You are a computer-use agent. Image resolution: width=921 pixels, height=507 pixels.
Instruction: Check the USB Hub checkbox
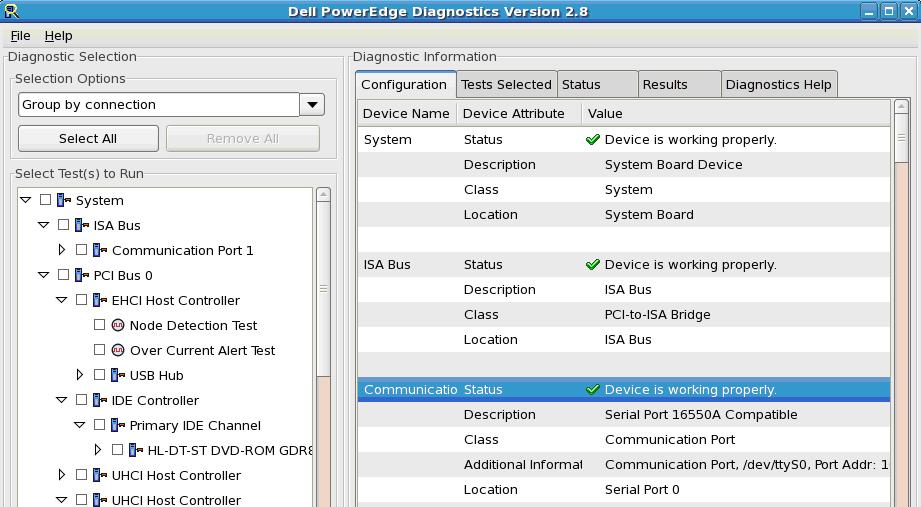(x=99, y=374)
